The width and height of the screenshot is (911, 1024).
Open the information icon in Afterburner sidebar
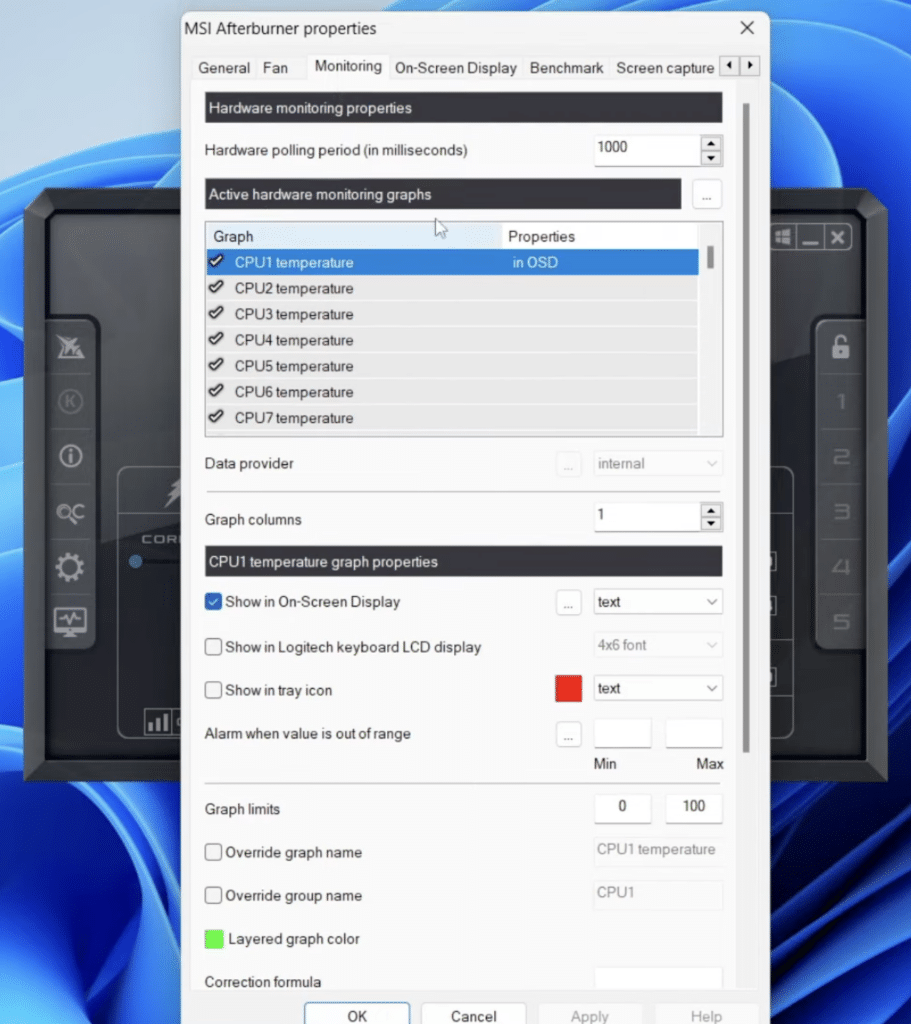click(71, 456)
